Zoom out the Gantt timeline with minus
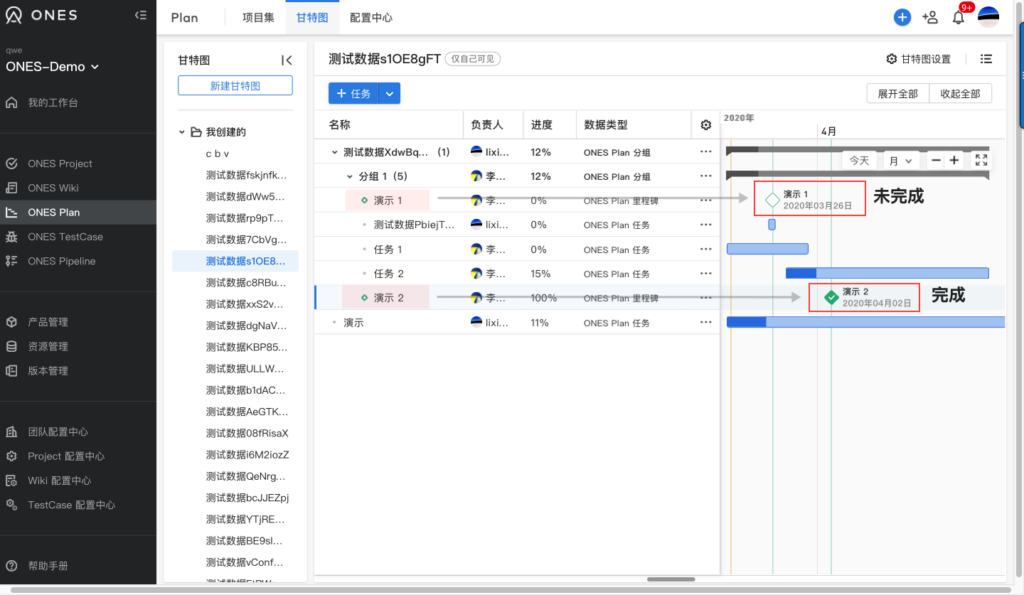Screen dimensions: 1024x595 (936, 160)
